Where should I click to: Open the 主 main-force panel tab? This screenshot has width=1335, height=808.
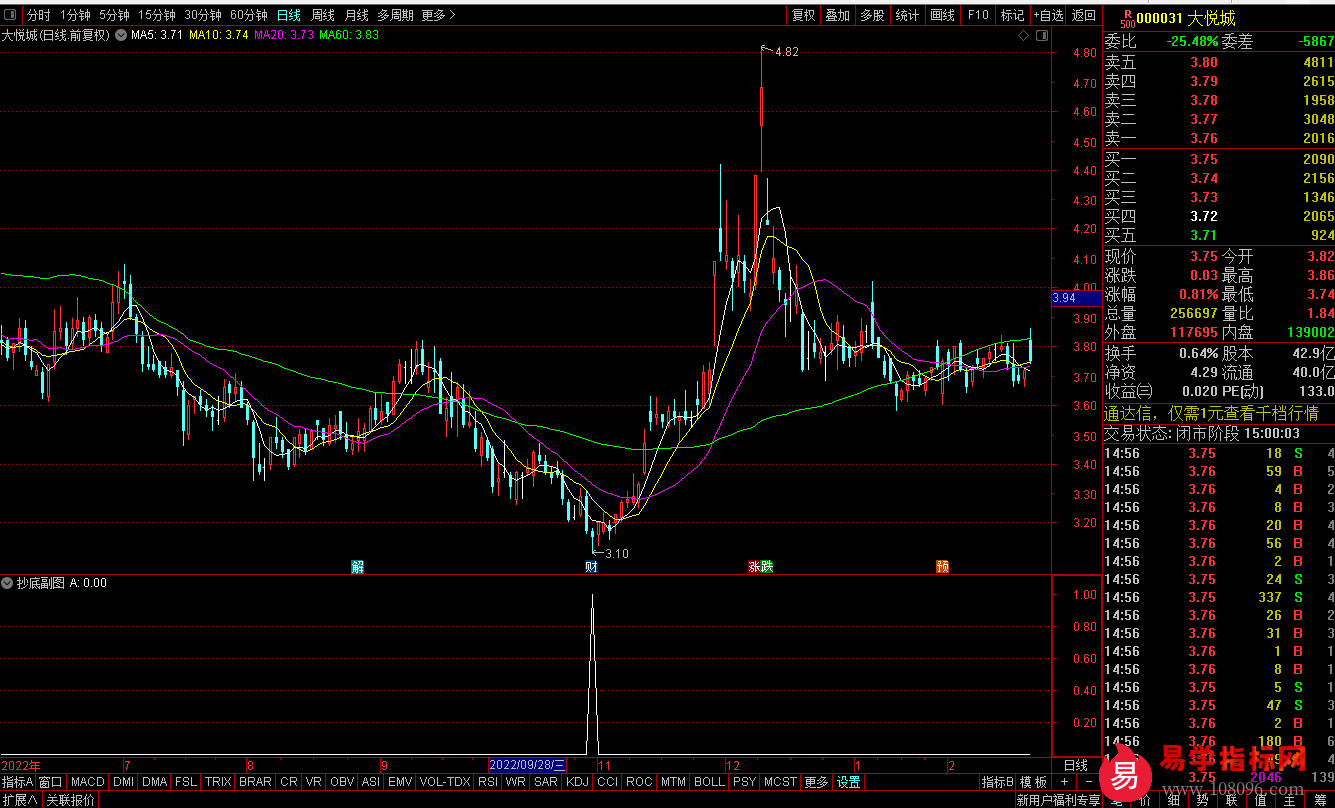1290,799
